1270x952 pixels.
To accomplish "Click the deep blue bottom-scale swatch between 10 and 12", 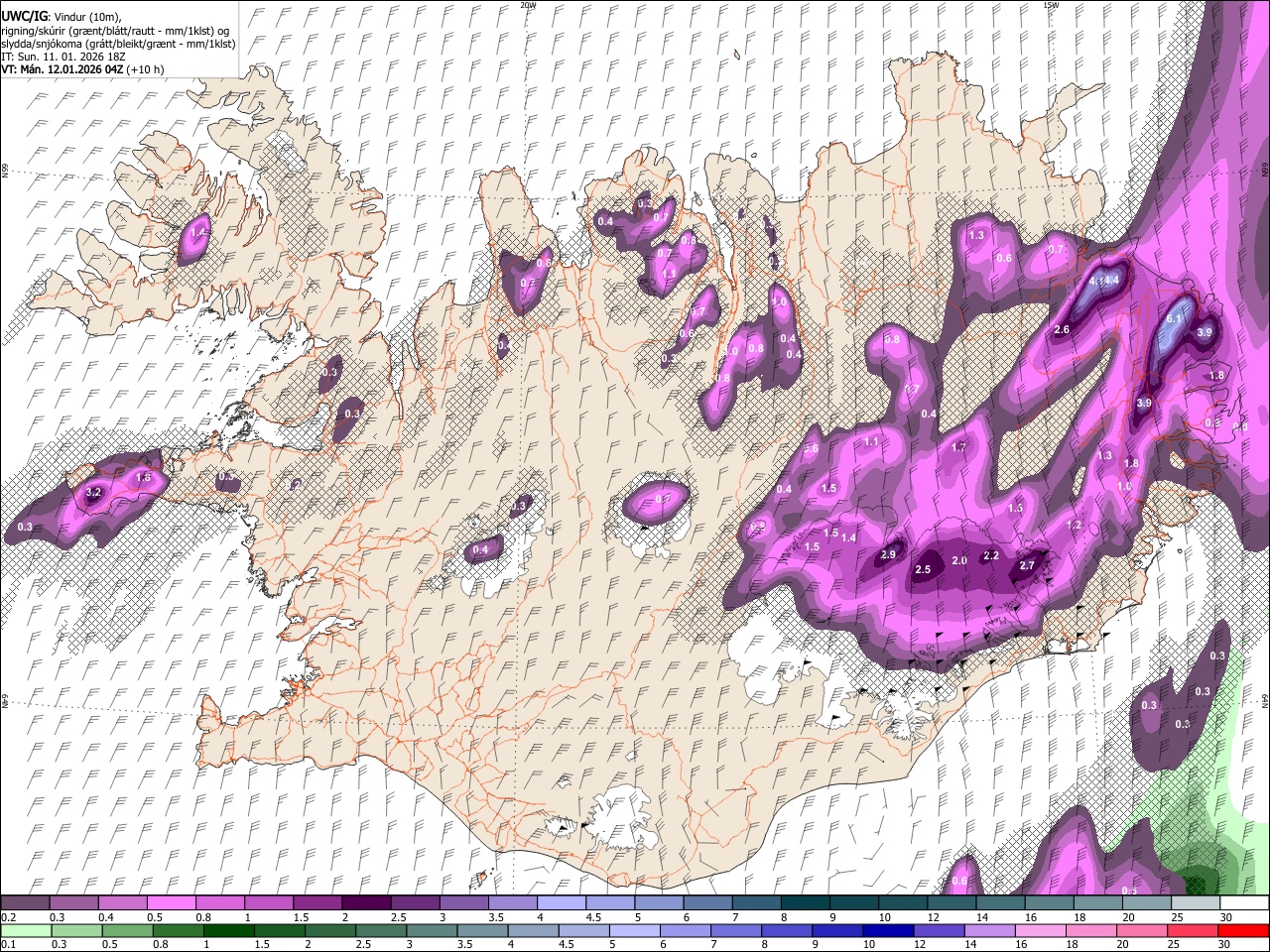I will point(887,930).
